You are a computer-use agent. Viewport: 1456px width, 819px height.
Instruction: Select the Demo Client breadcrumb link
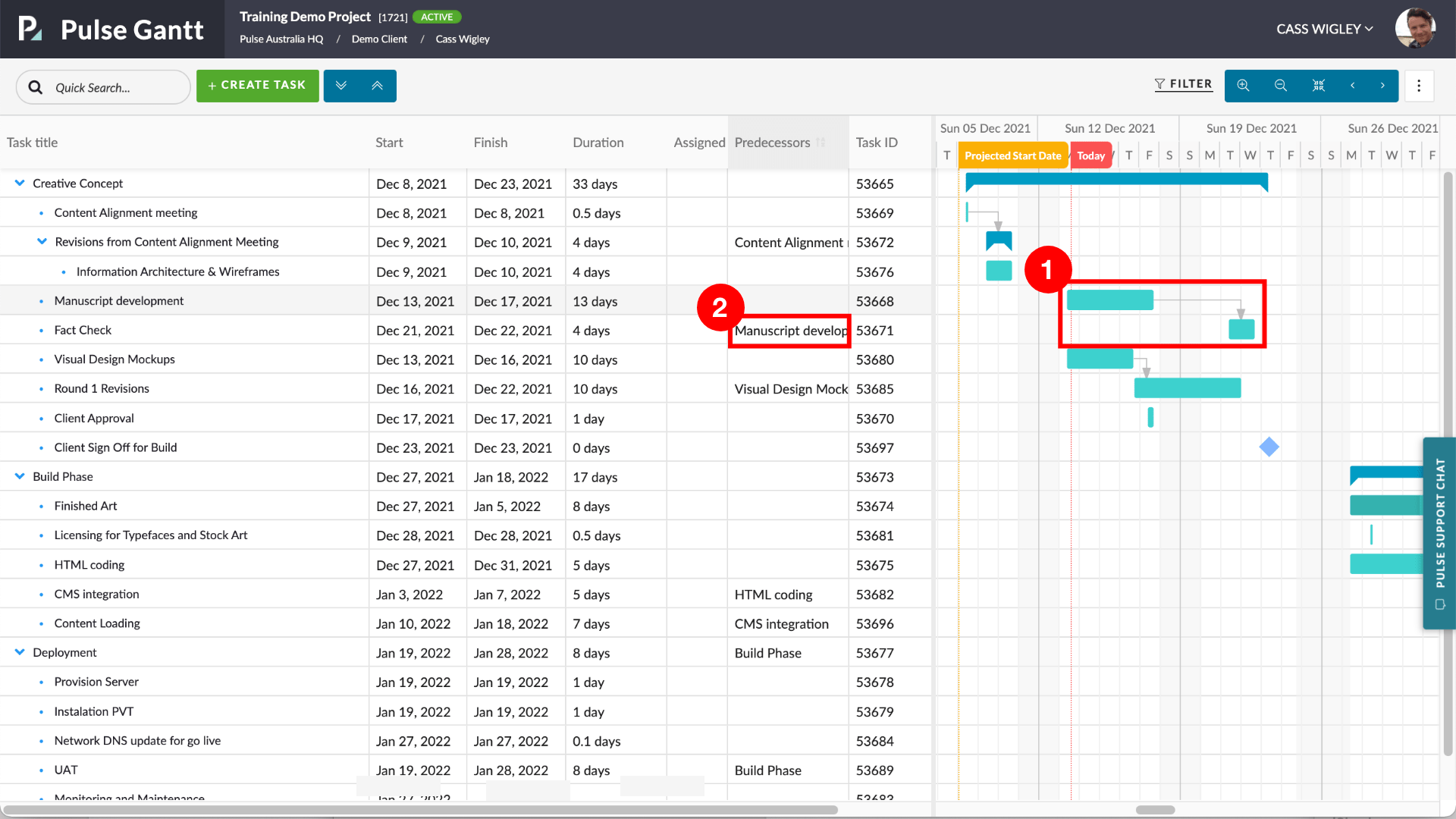click(x=379, y=39)
